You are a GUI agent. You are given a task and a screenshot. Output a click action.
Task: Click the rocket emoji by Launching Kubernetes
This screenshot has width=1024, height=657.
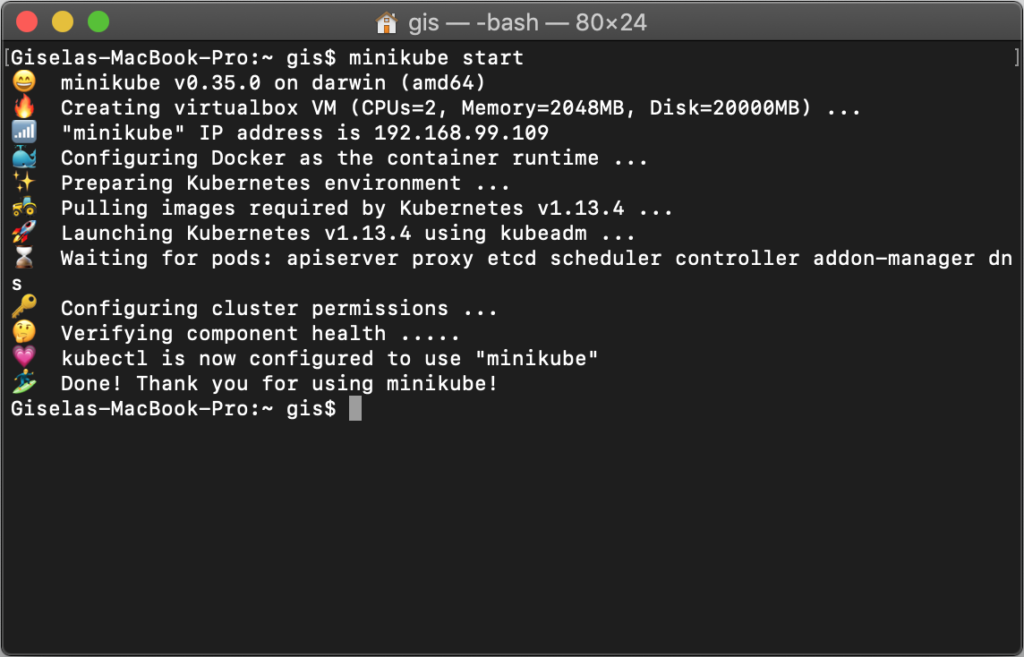pyautogui.click(x=24, y=232)
